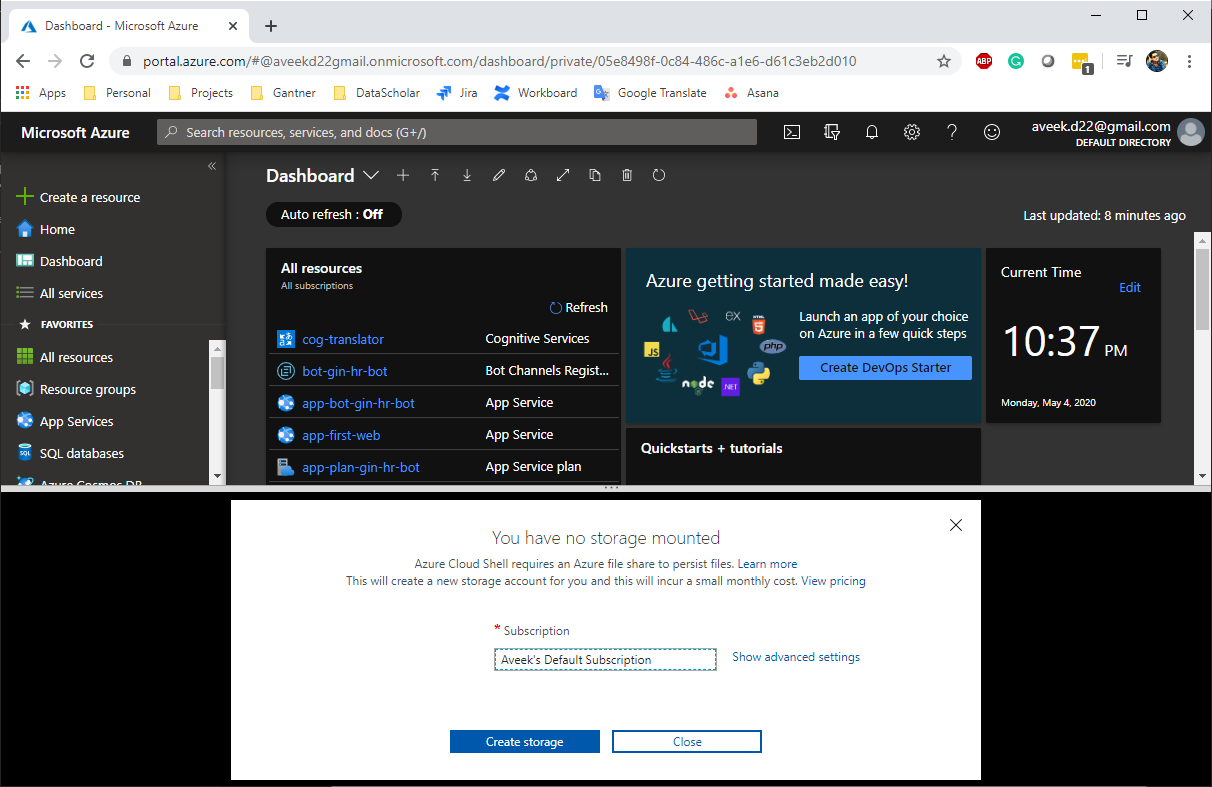Screen dimensions: 1212x787
Task: Reload the page in Chrome
Action: [87, 61]
